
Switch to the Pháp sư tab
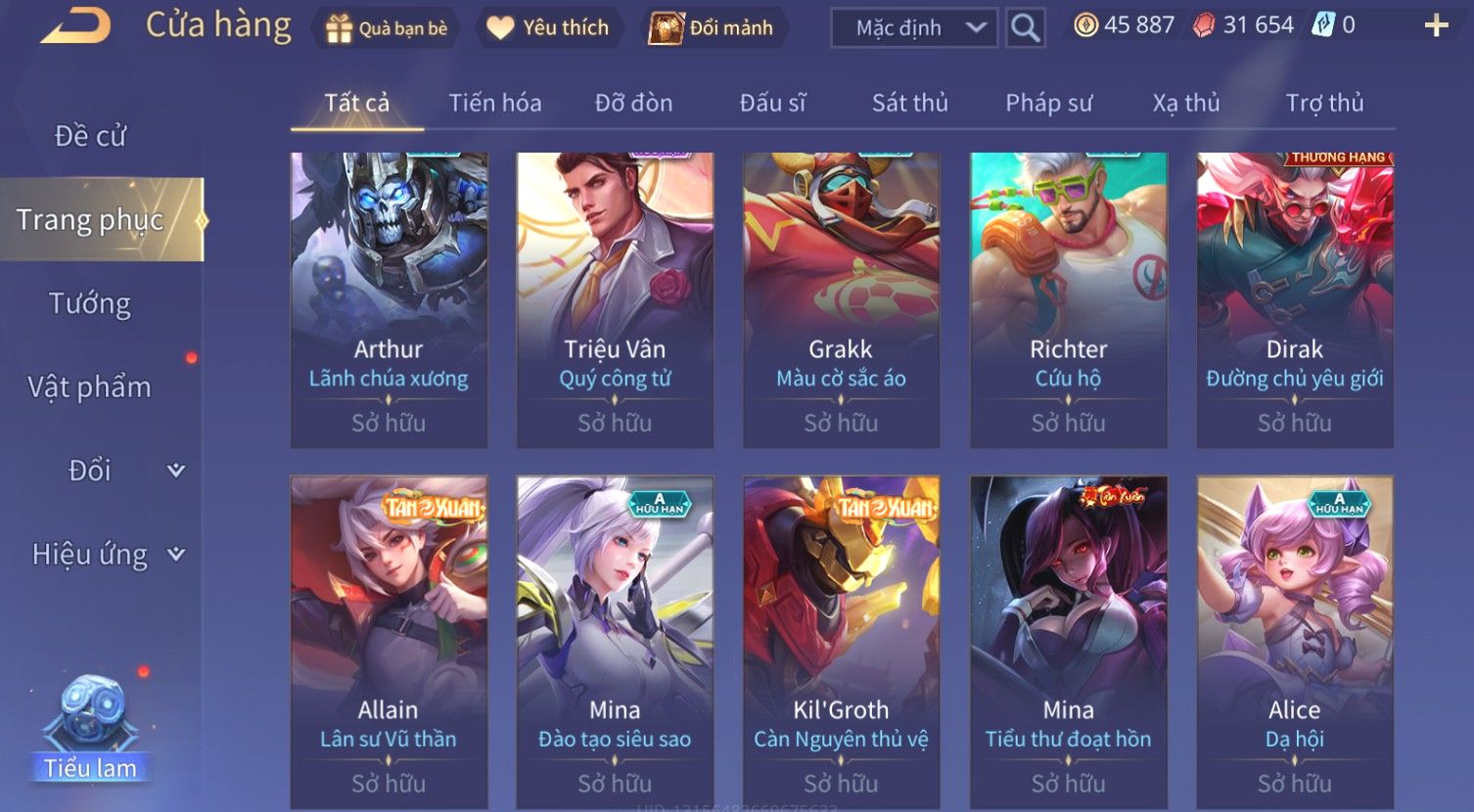pyautogui.click(x=1048, y=103)
